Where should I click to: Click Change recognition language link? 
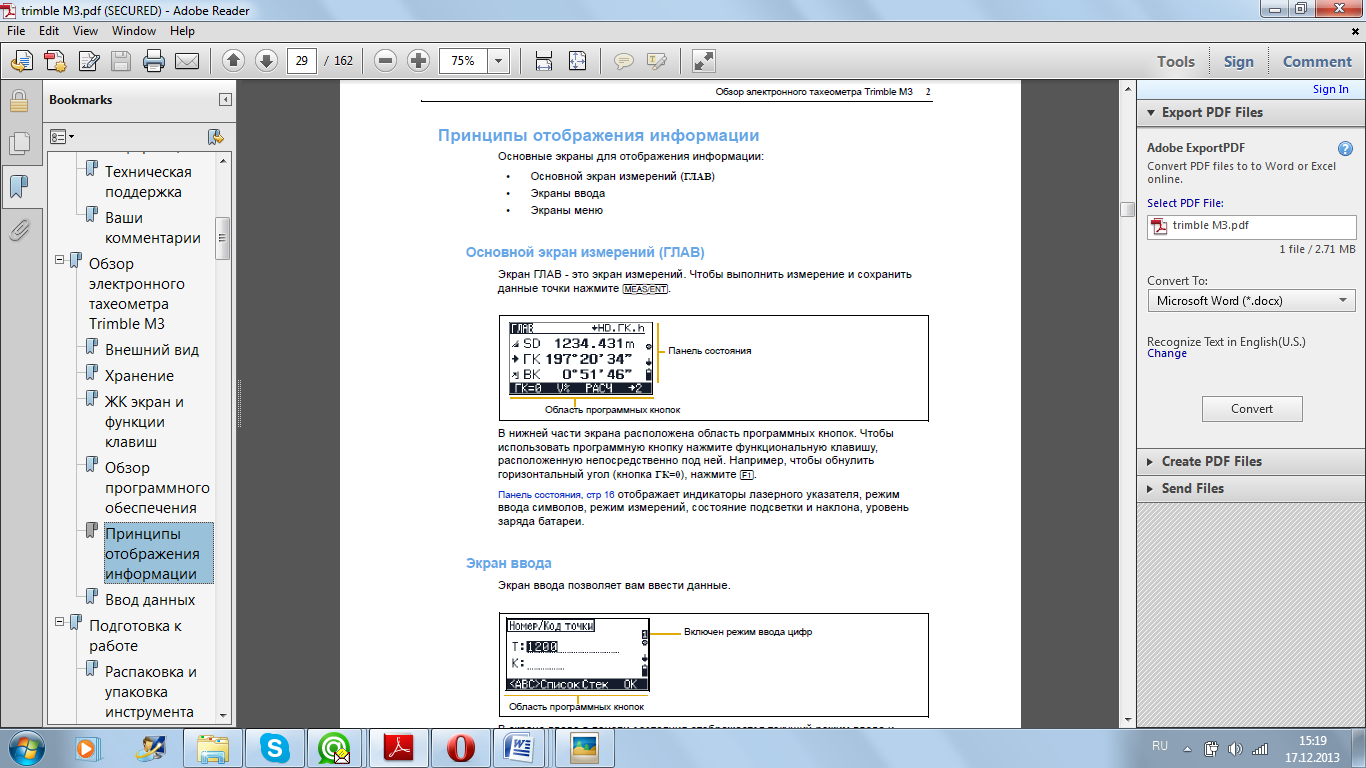1167,353
